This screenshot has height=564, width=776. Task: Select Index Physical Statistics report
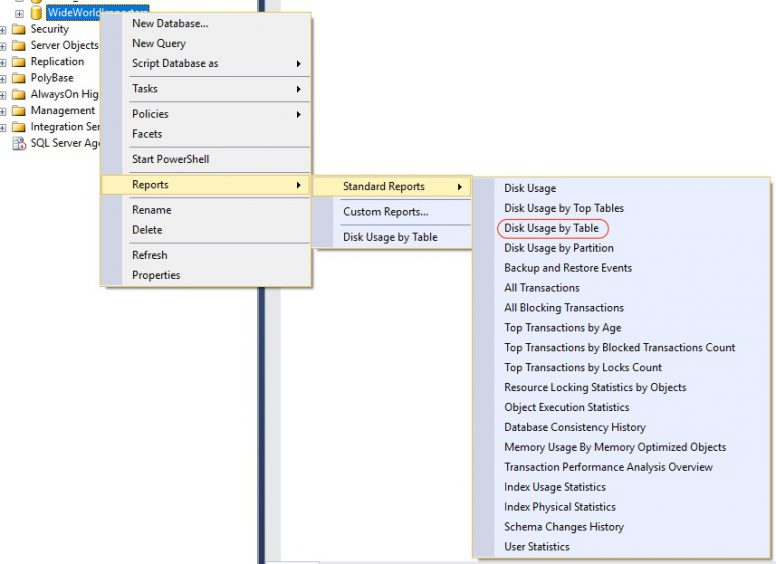point(560,507)
